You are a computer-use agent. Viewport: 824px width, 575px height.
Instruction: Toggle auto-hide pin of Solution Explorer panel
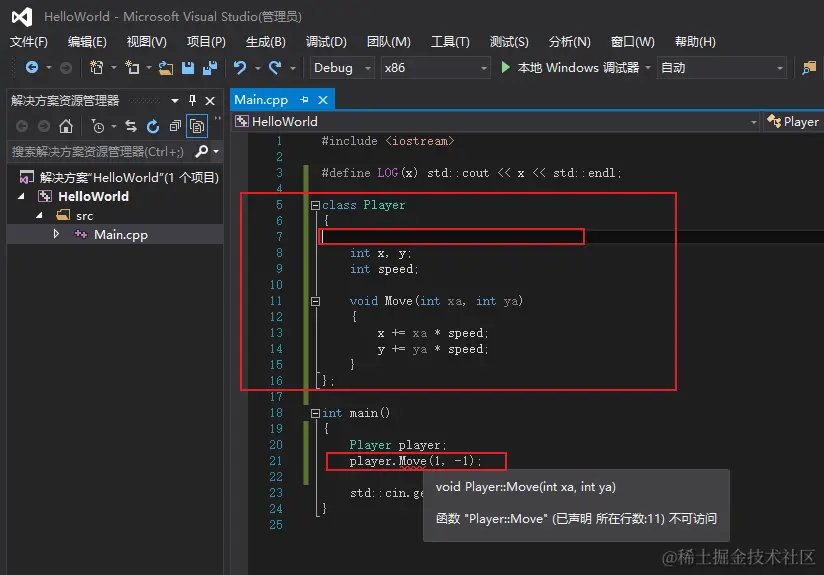pos(192,101)
